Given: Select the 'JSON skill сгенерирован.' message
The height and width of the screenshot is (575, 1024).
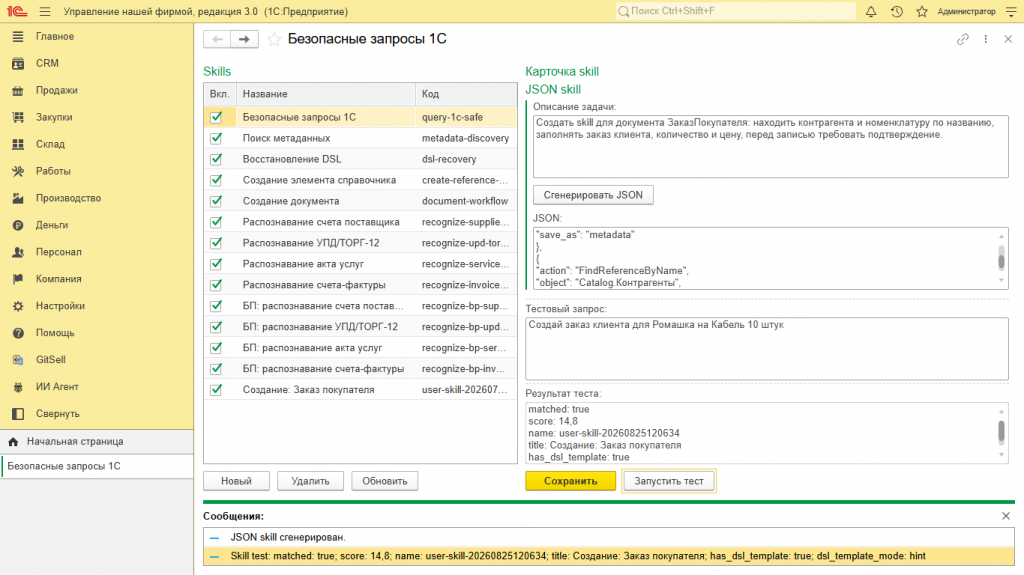Looking at the screenshot, I should (609, 537).
